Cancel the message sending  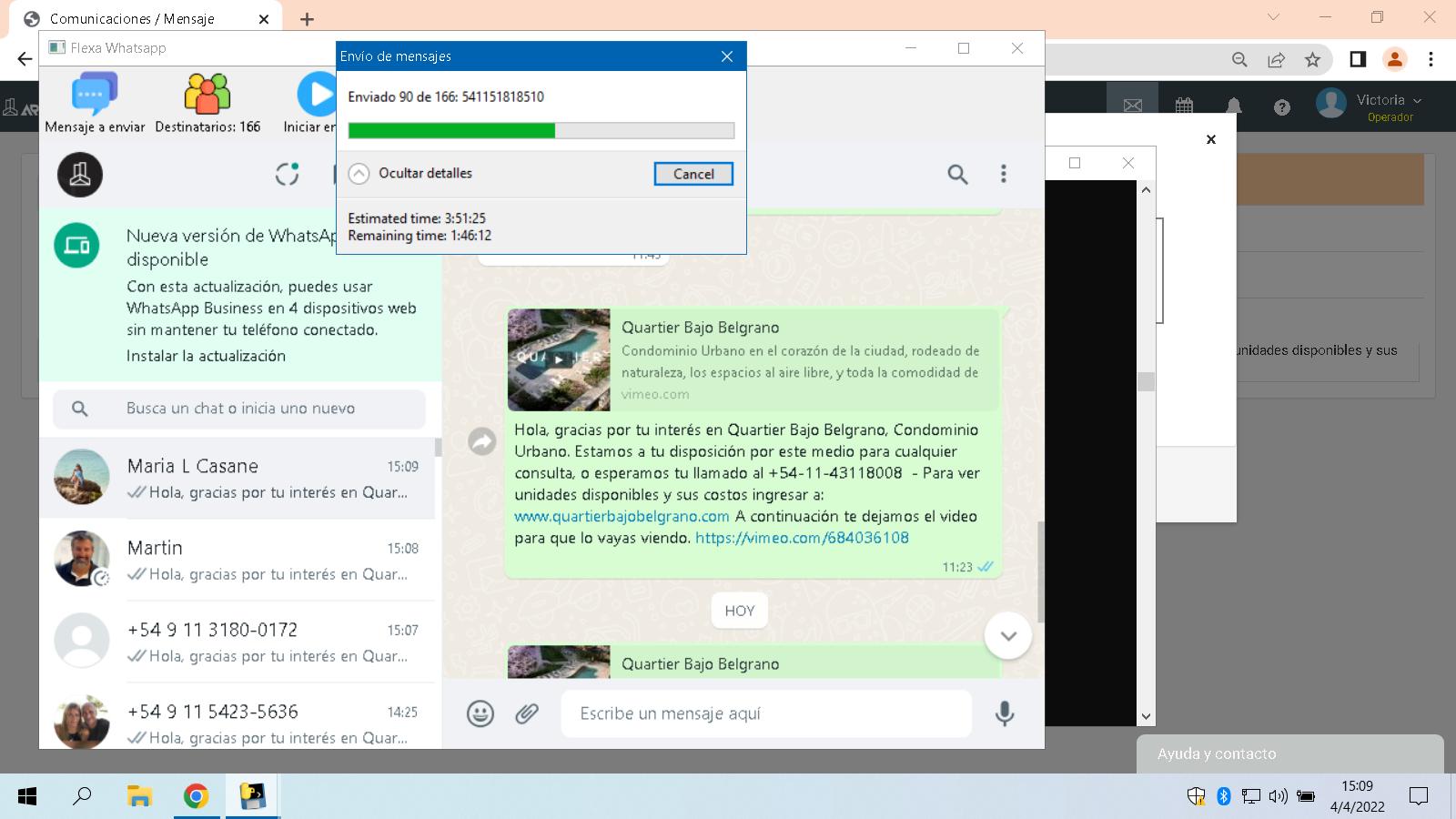[693, 174]
